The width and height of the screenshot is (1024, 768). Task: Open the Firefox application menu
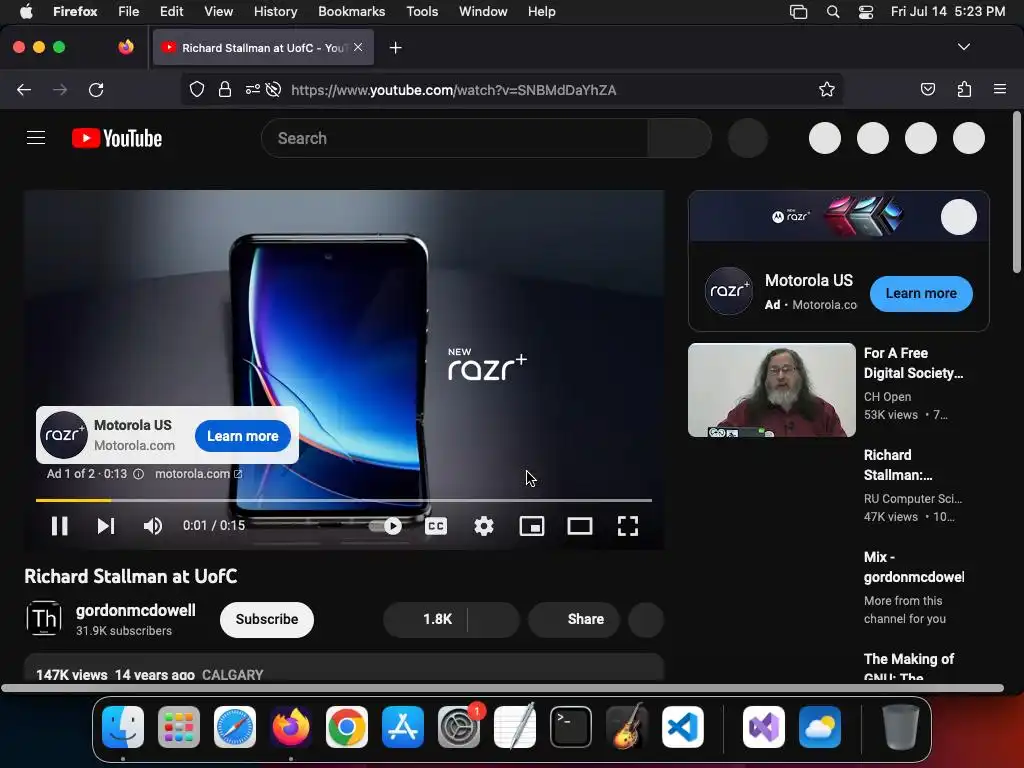coord(1000,89)
